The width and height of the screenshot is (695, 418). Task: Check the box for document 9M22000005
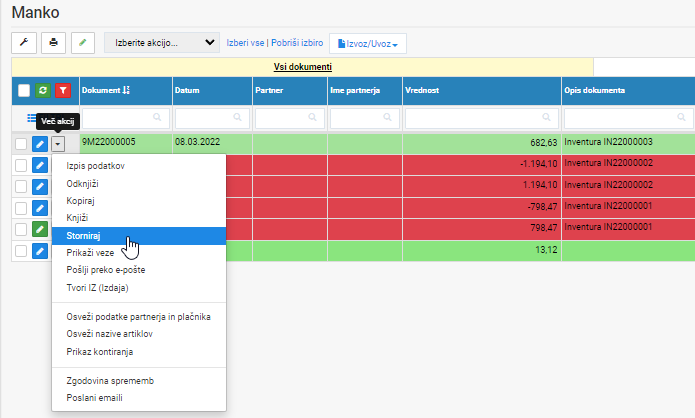pos(21,144)
